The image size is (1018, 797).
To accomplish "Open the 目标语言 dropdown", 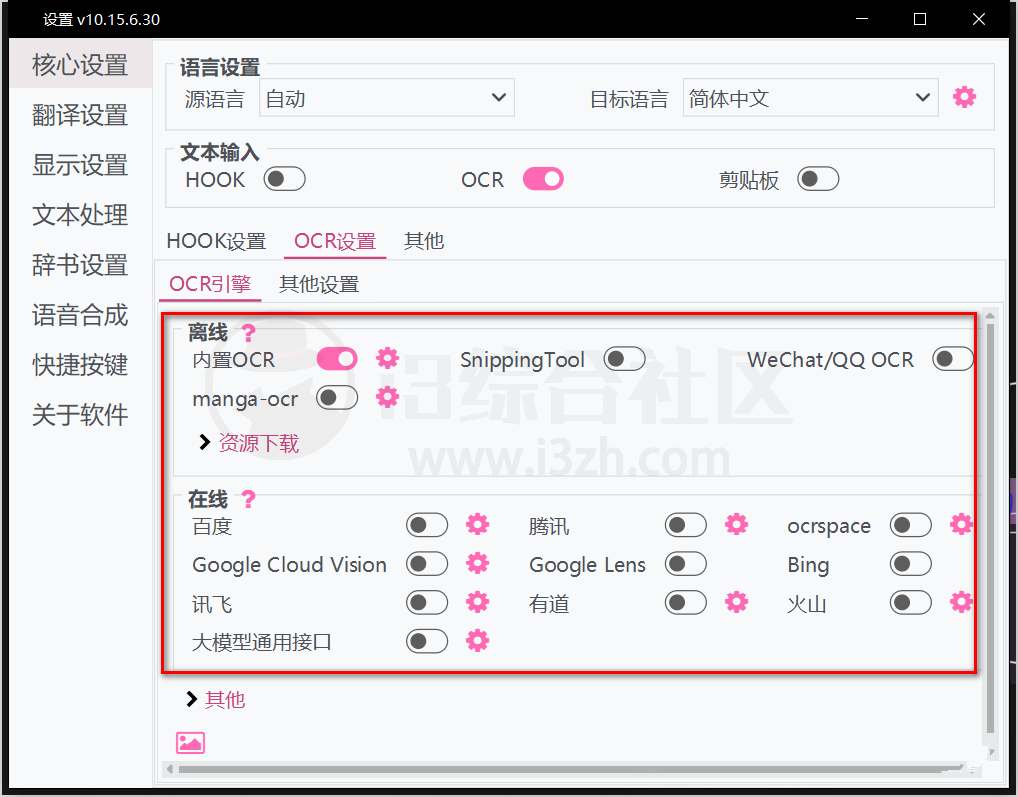I will [x=810, y=98].
